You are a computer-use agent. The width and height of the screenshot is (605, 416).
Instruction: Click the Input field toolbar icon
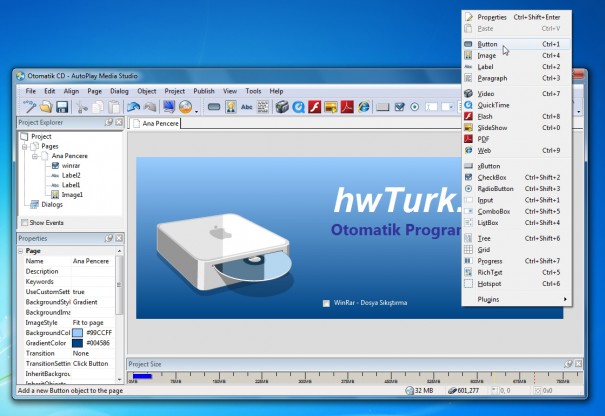tap(431, 107)
